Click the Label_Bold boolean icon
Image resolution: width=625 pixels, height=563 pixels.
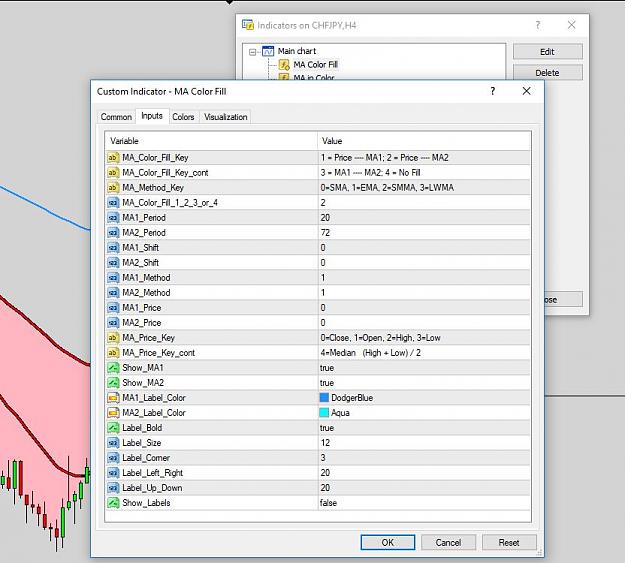click(113, 428)
